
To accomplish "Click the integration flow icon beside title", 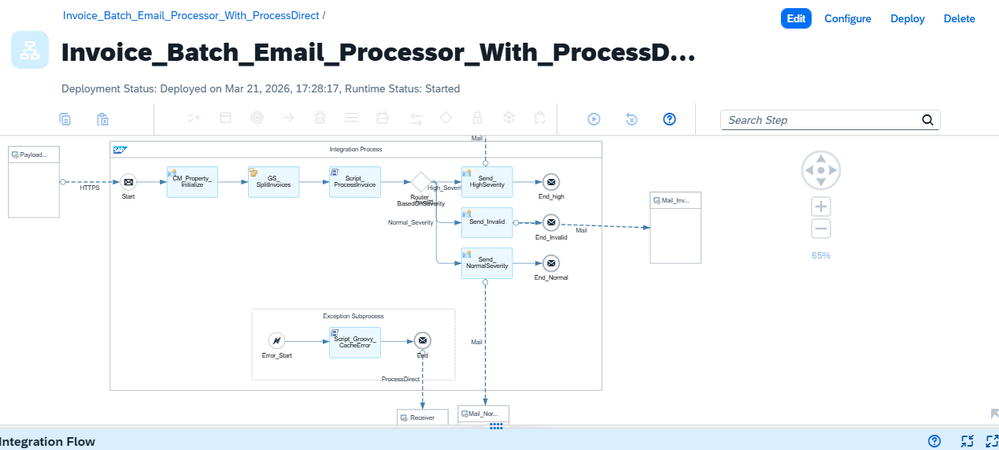I will [30, 50].
